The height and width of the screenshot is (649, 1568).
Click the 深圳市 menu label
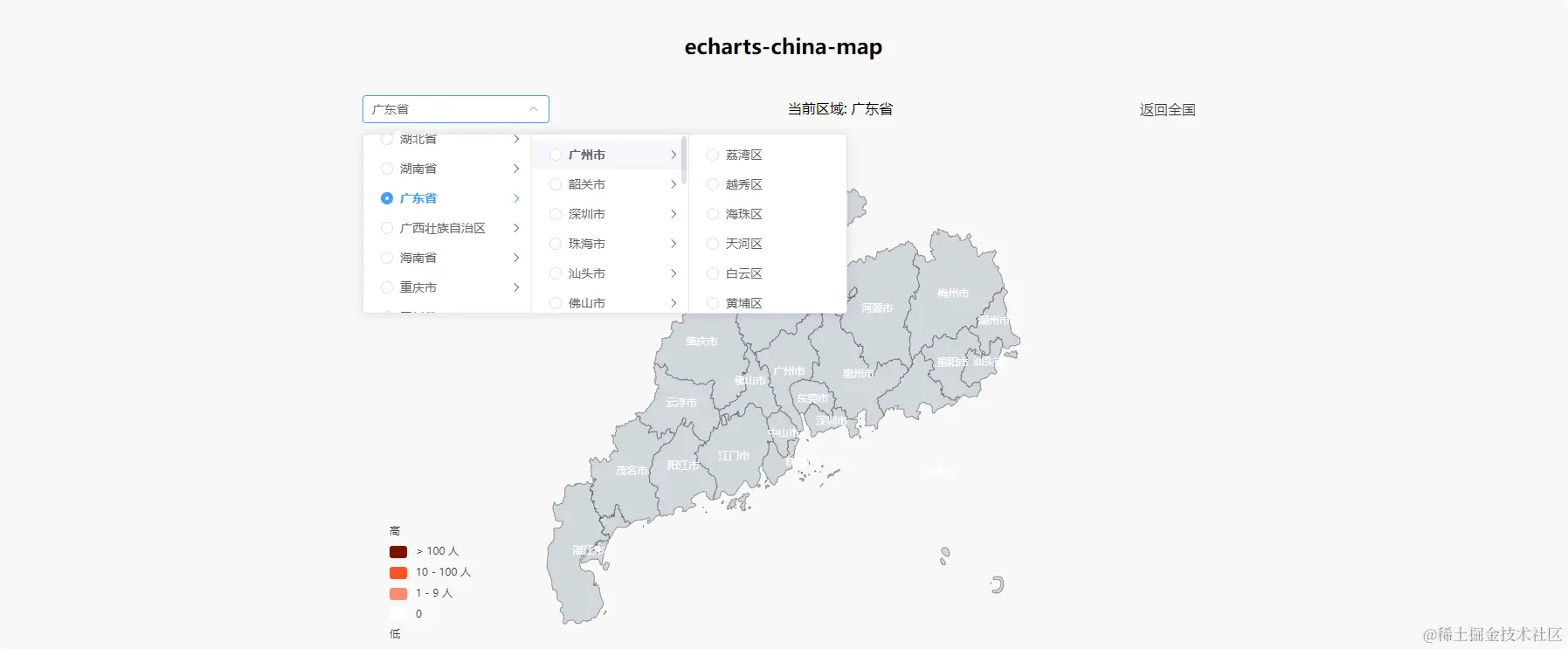[x=587, y=214]
